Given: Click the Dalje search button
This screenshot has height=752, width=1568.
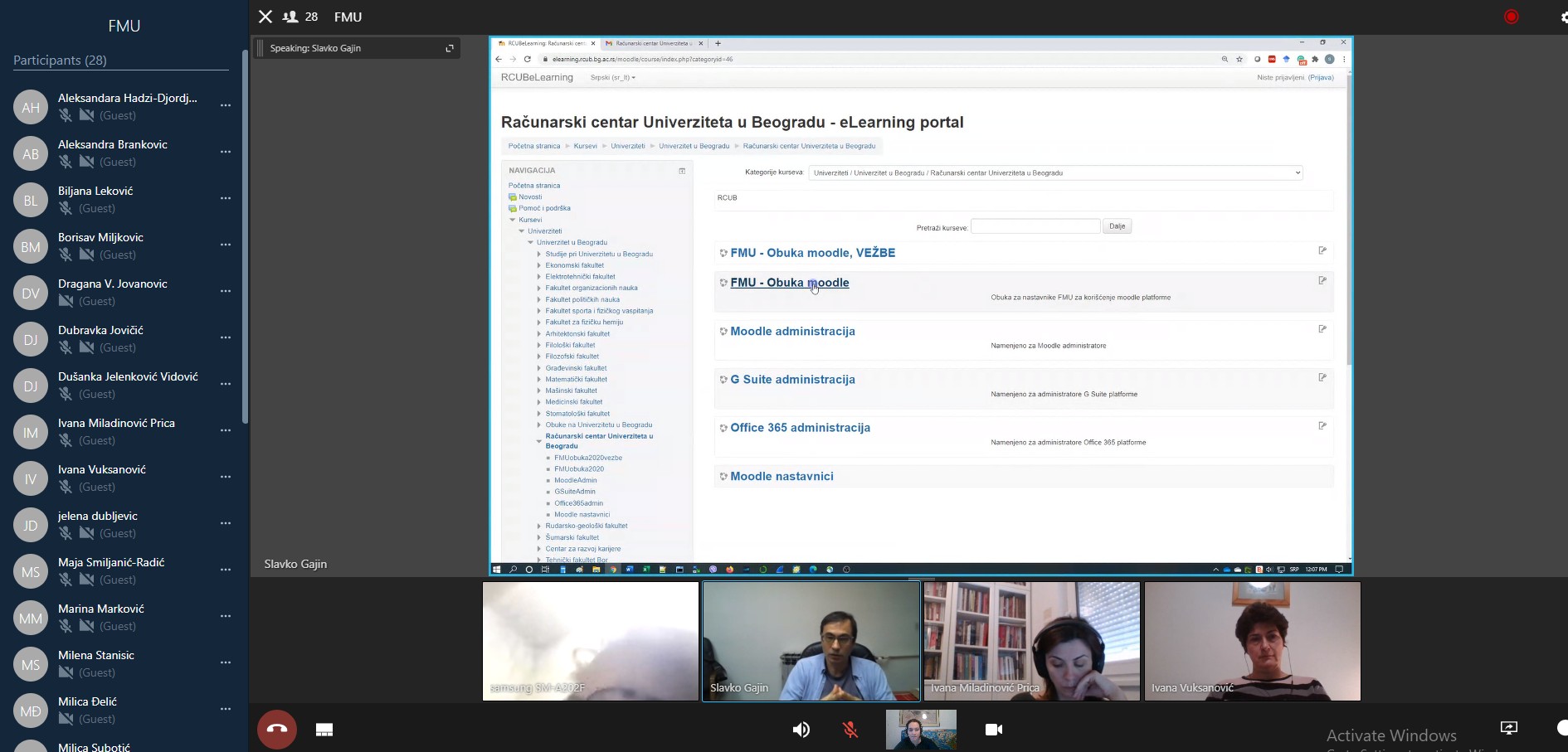Looking at the screenshot, I should coord(1117,226).
